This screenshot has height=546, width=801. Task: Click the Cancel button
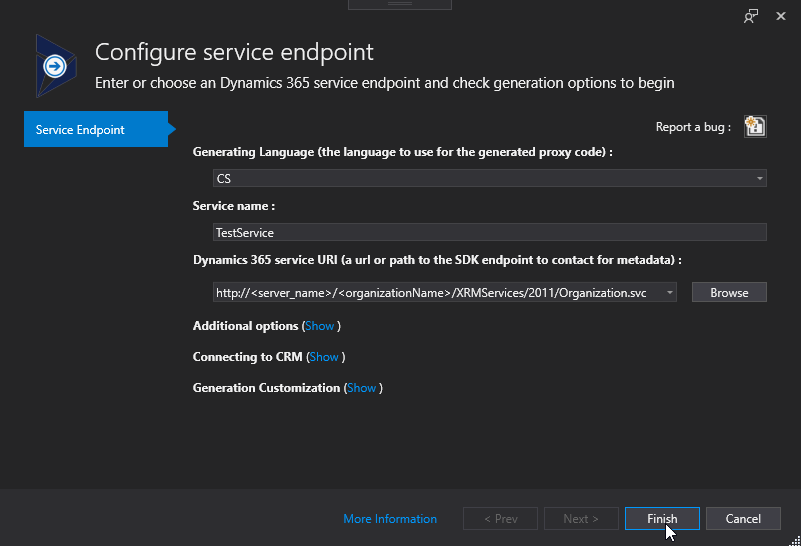click(743, 518)
